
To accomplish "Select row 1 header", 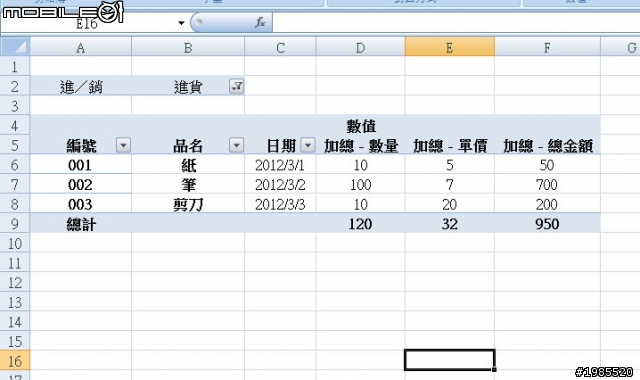I will [15, 66].
